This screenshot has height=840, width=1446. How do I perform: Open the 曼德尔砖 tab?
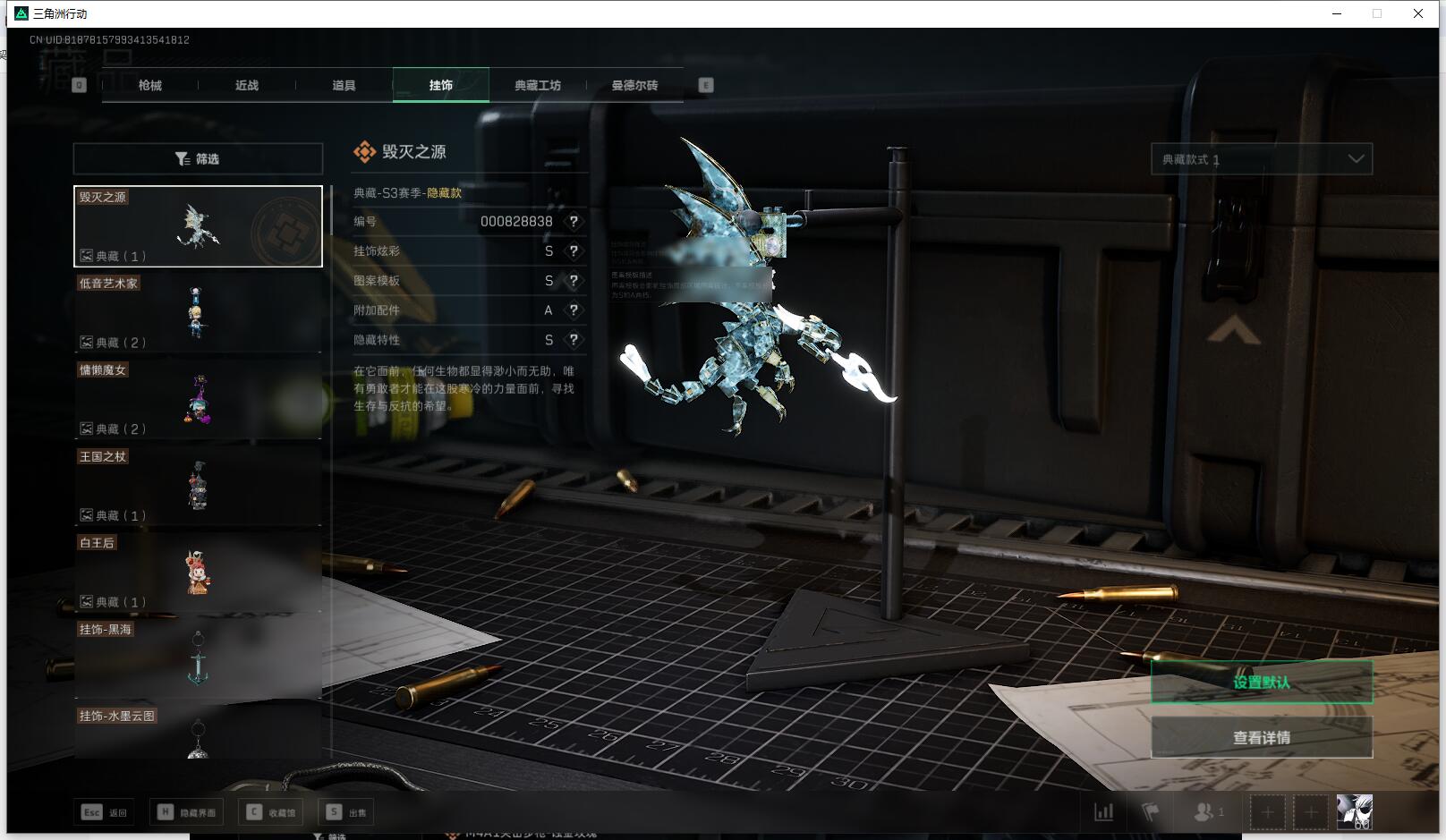point(634,85)
